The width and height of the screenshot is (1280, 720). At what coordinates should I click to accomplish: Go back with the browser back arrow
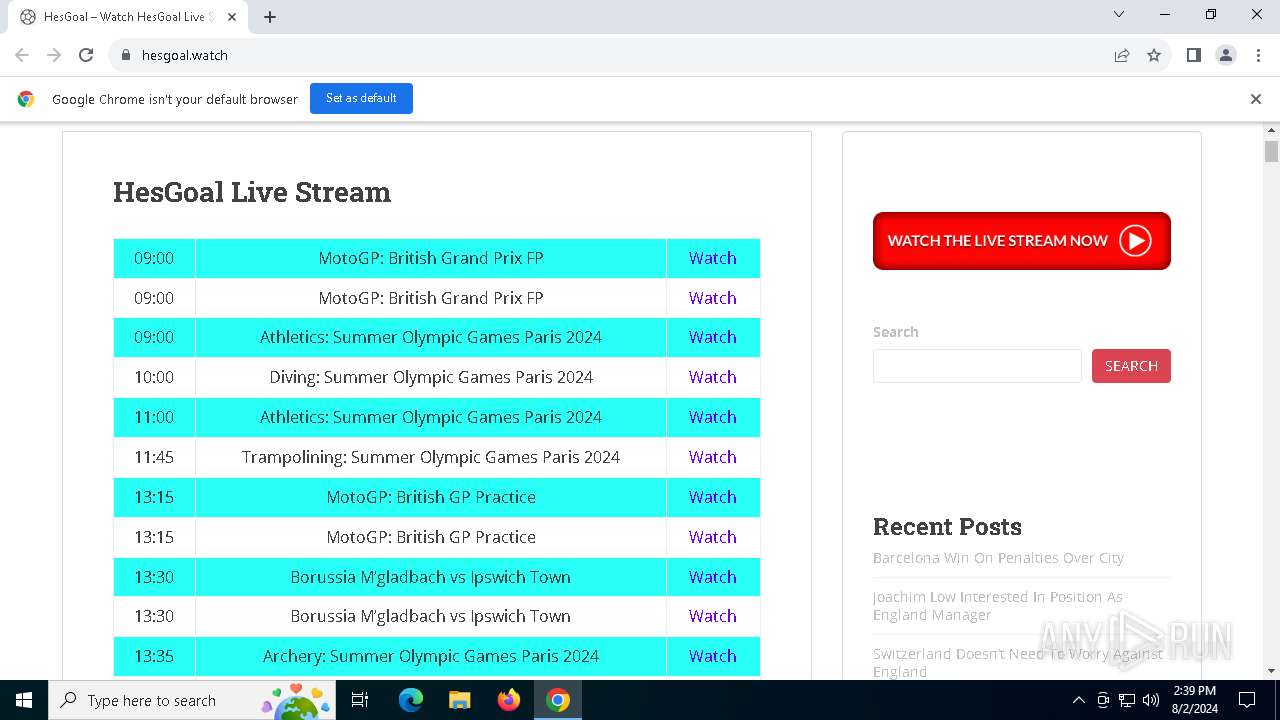(x=22, y=55)
